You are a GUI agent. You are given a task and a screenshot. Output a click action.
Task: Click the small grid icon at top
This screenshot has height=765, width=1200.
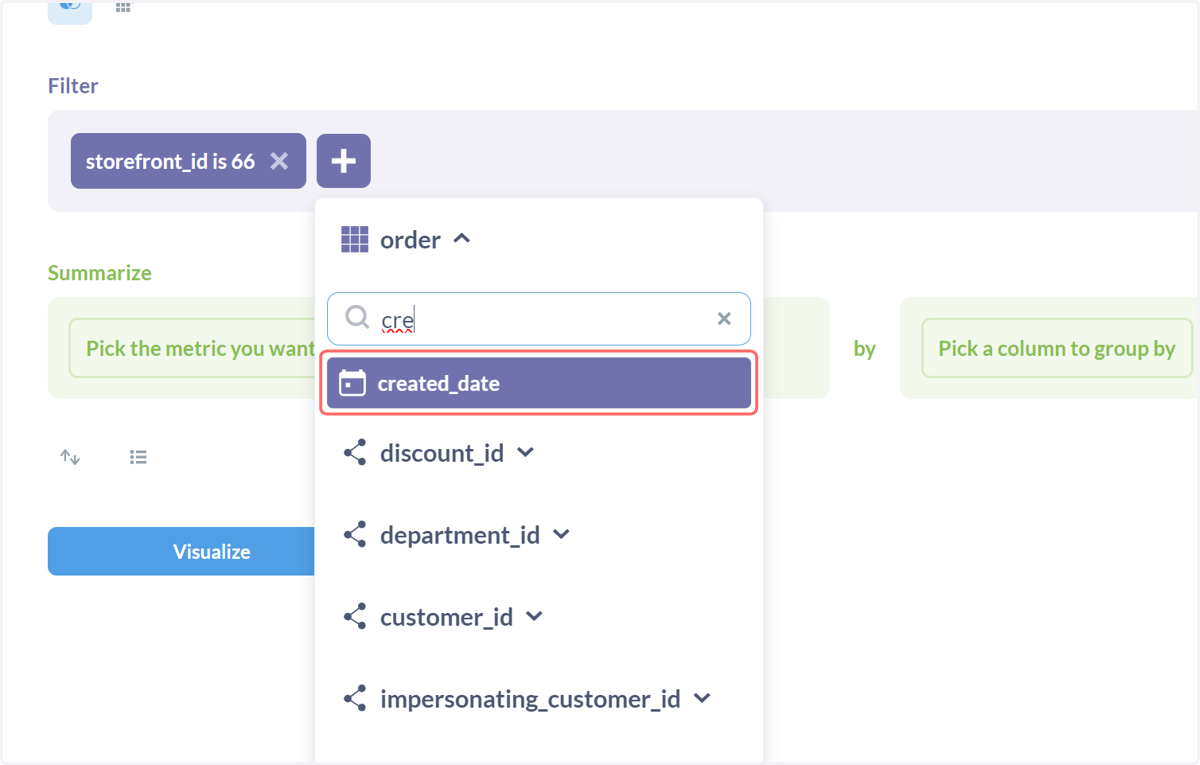(x=123, y=7)
